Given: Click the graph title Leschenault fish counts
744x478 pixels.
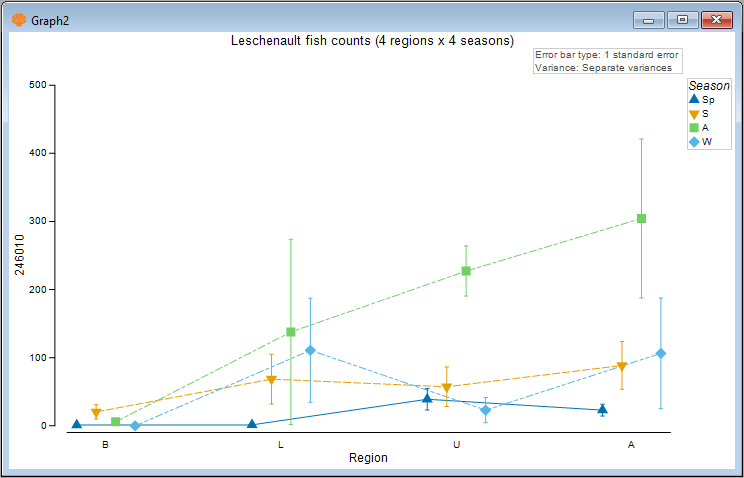Looking at the screenshot, I should tap(372, 41).
